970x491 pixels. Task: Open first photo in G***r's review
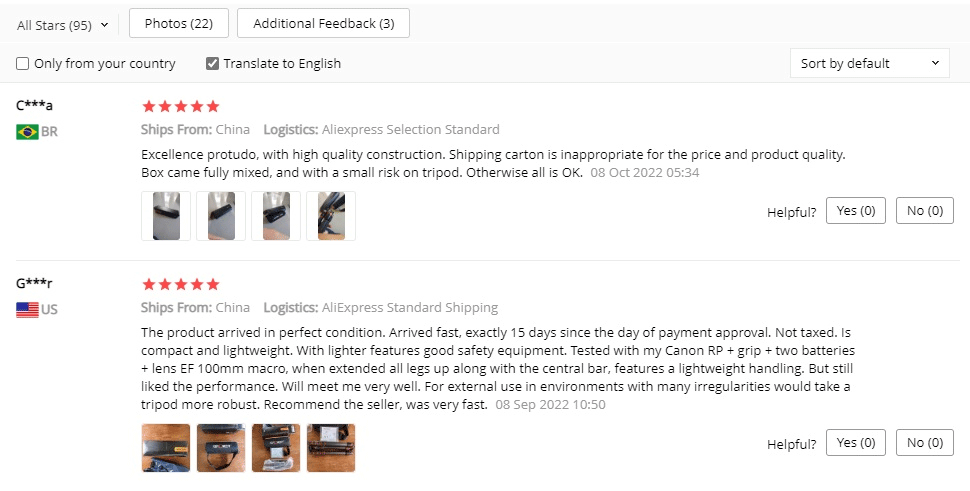pos(166,447)
